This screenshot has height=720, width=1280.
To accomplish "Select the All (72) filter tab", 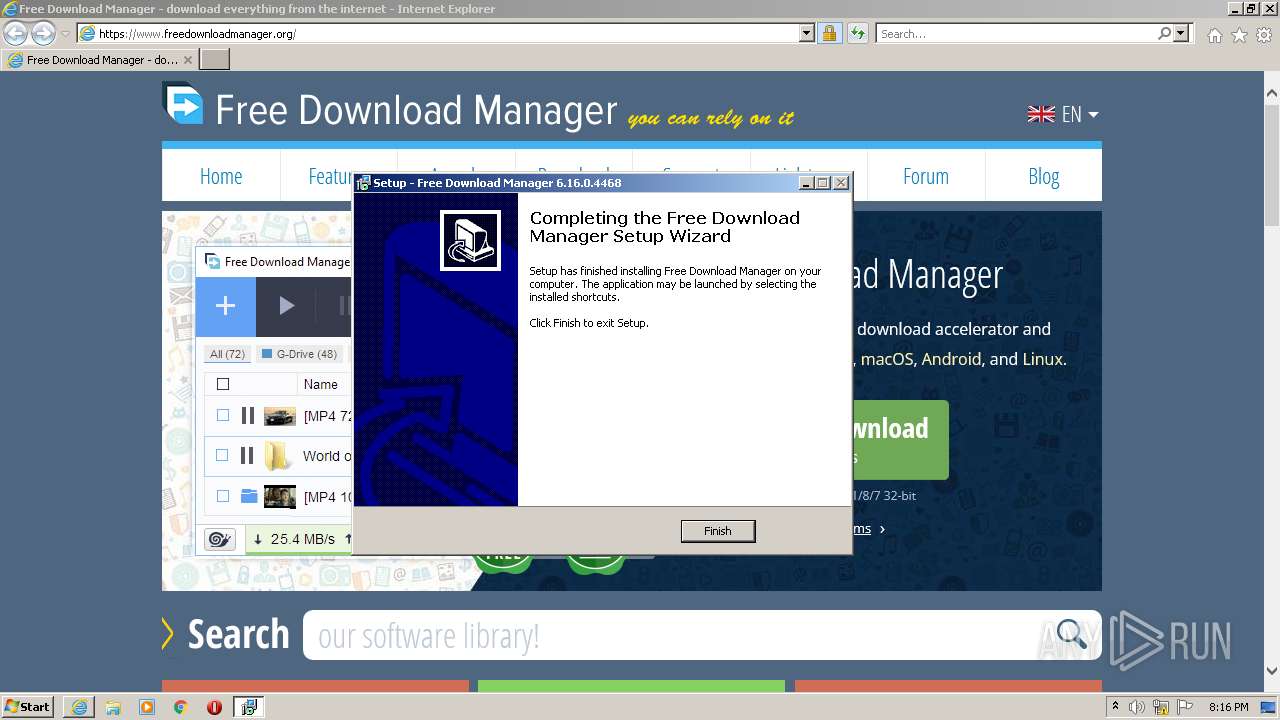I will point(227,354).
